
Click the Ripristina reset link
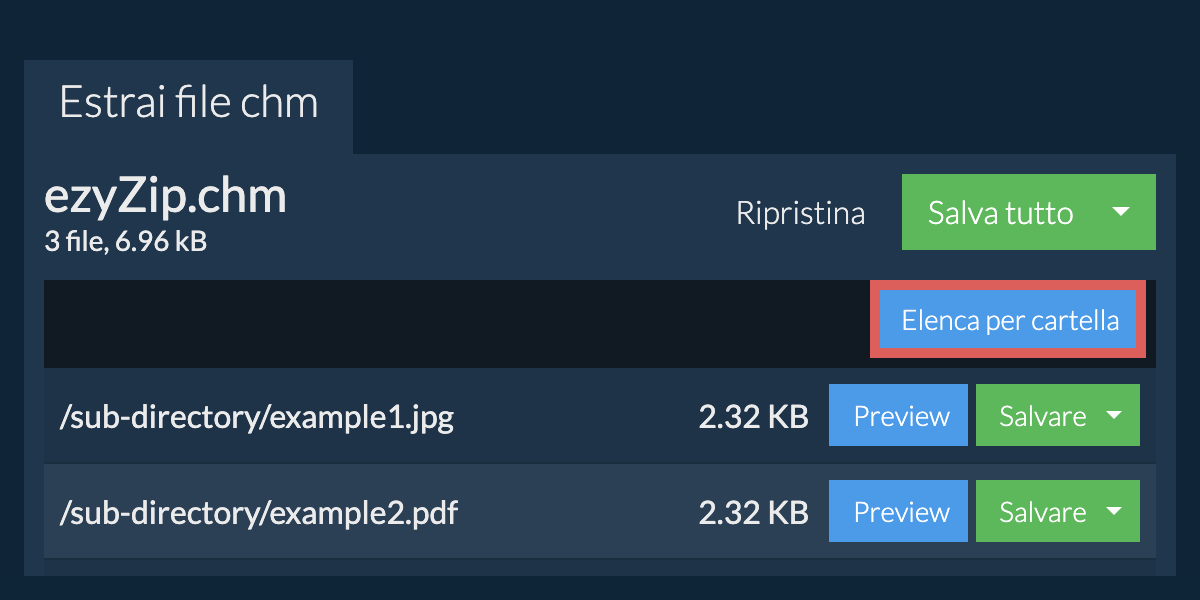point(800,213)
